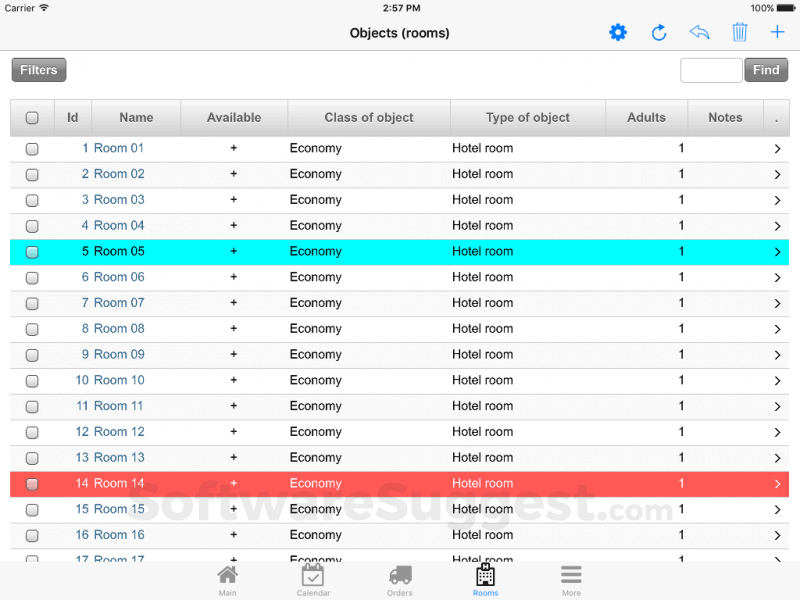Expand the Room 10 row chevron

(777, 380)
